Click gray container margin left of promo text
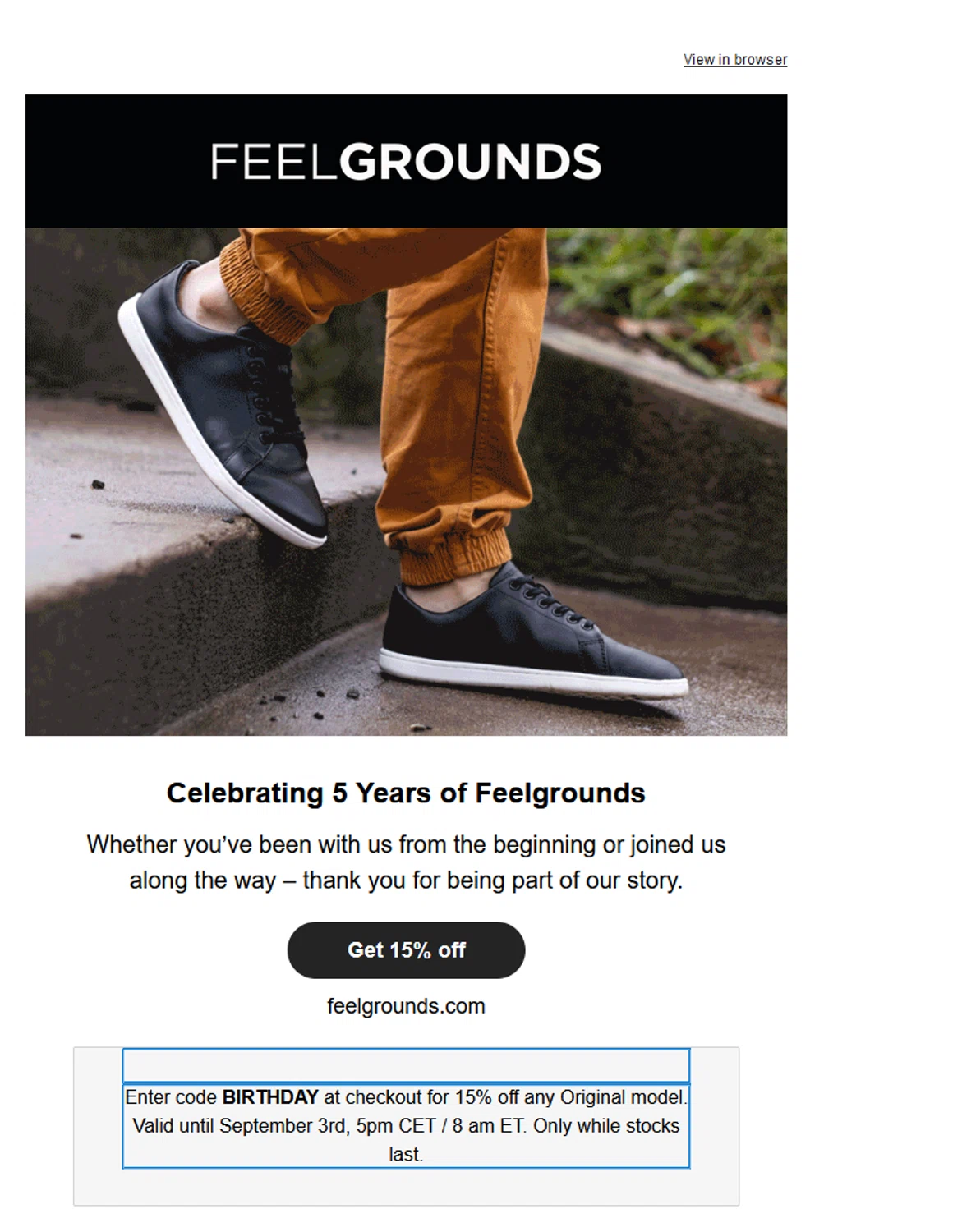Screen dimensions: 962x1232 click(98, 1126)
